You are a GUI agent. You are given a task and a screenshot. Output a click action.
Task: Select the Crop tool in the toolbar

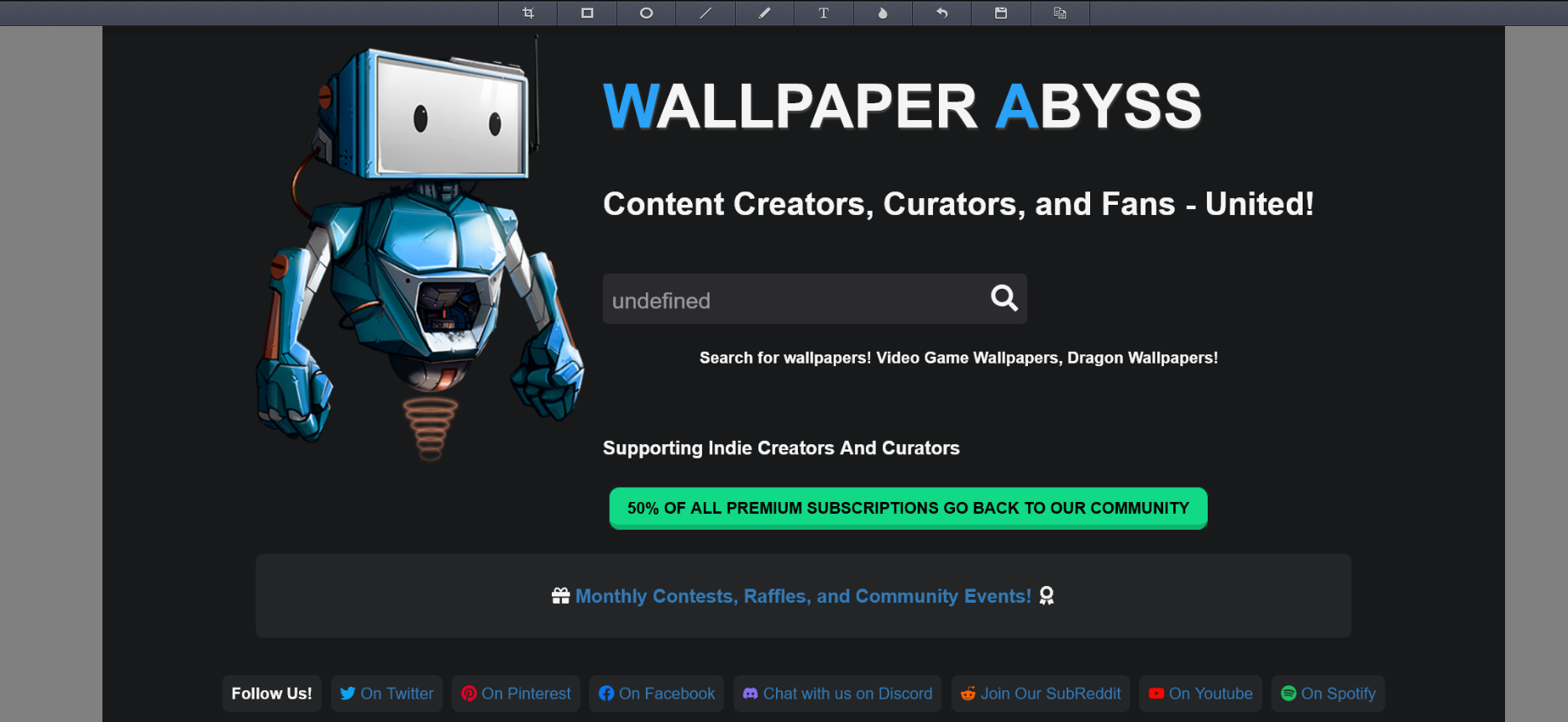pos(528,13)
